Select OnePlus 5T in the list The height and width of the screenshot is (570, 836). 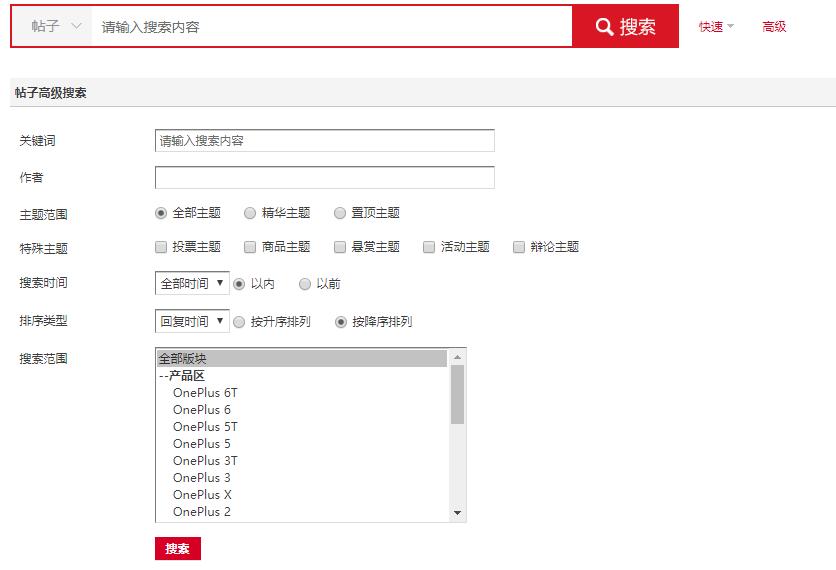pos(302,427)
